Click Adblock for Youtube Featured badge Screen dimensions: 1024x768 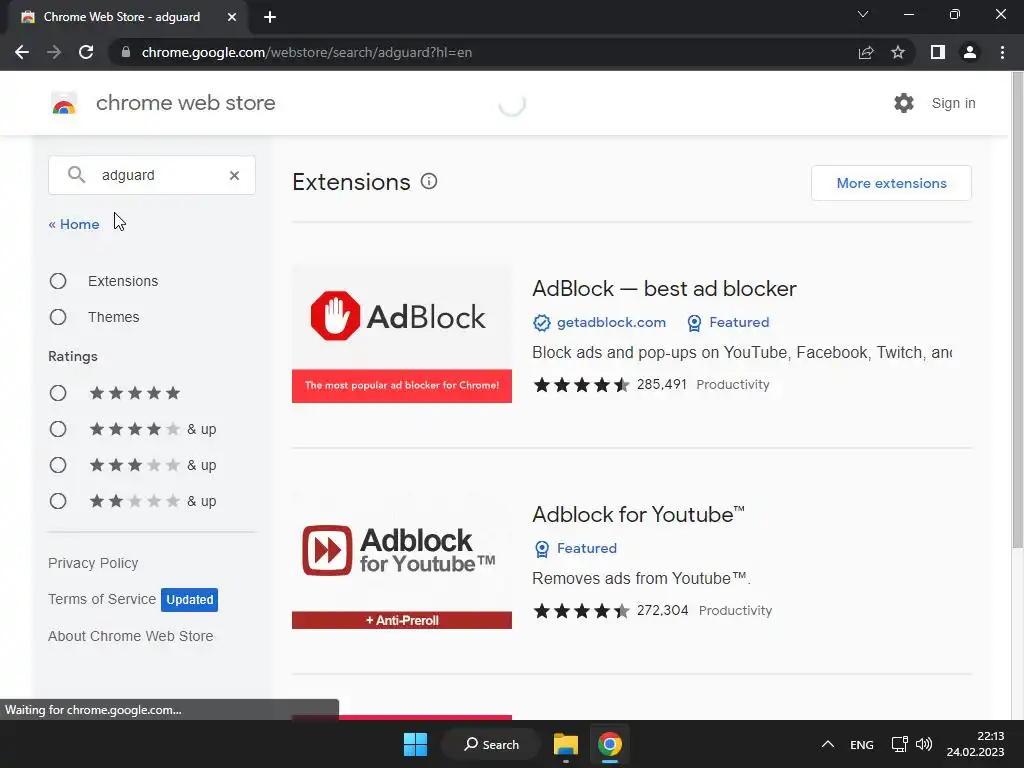pyautogui.click(x=575, y=548)
